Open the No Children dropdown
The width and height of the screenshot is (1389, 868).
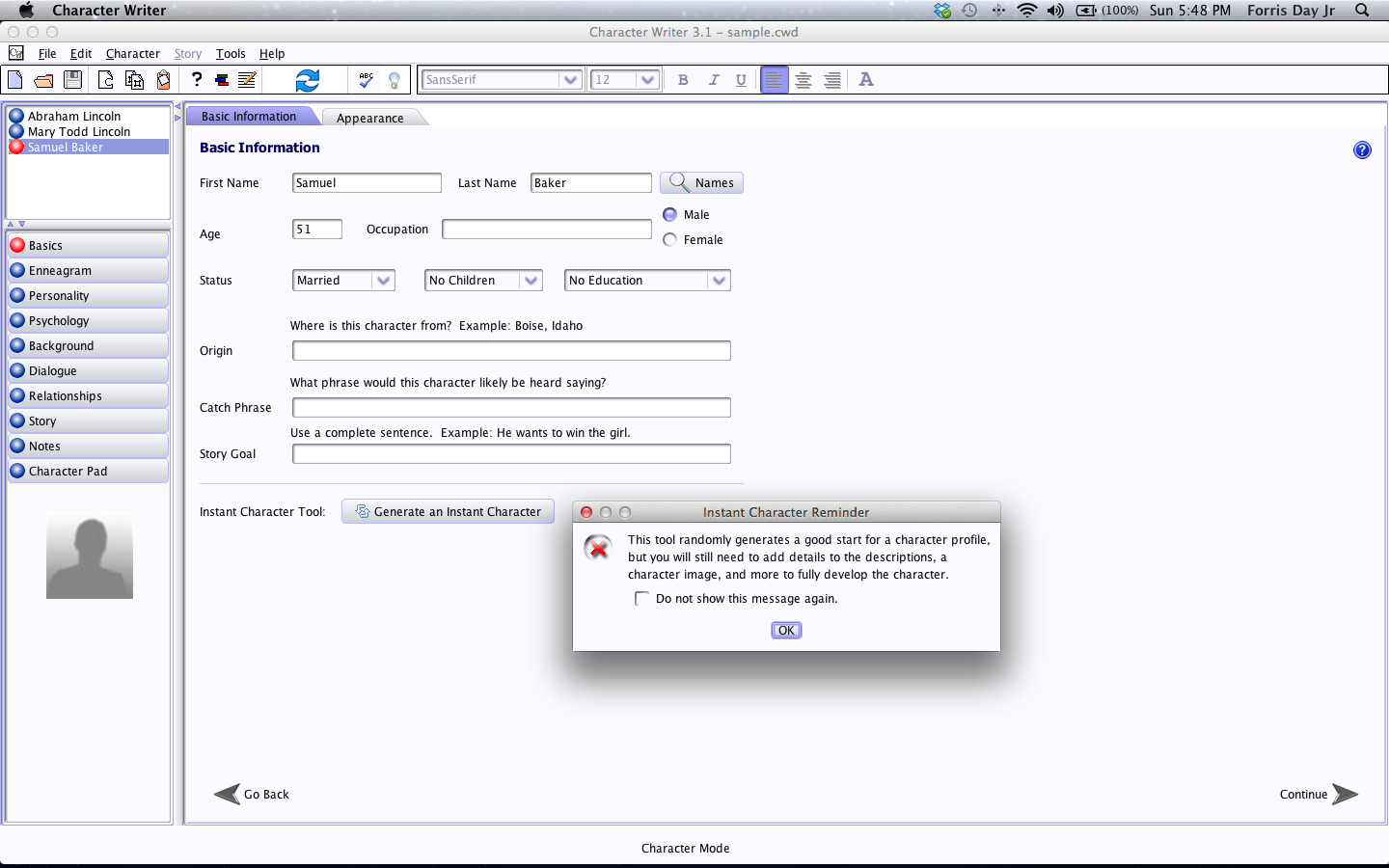click(483, 281)
